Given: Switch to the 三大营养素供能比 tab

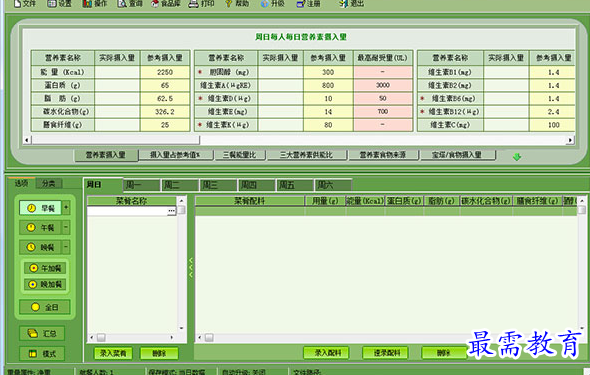Looking at the screenshot, I should 306,155.
